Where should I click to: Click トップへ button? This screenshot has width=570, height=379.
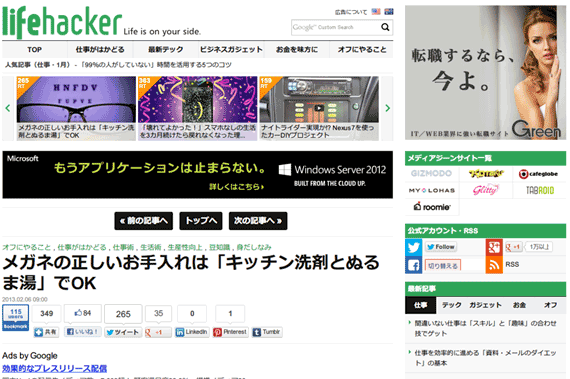click(x=201, y=221)
